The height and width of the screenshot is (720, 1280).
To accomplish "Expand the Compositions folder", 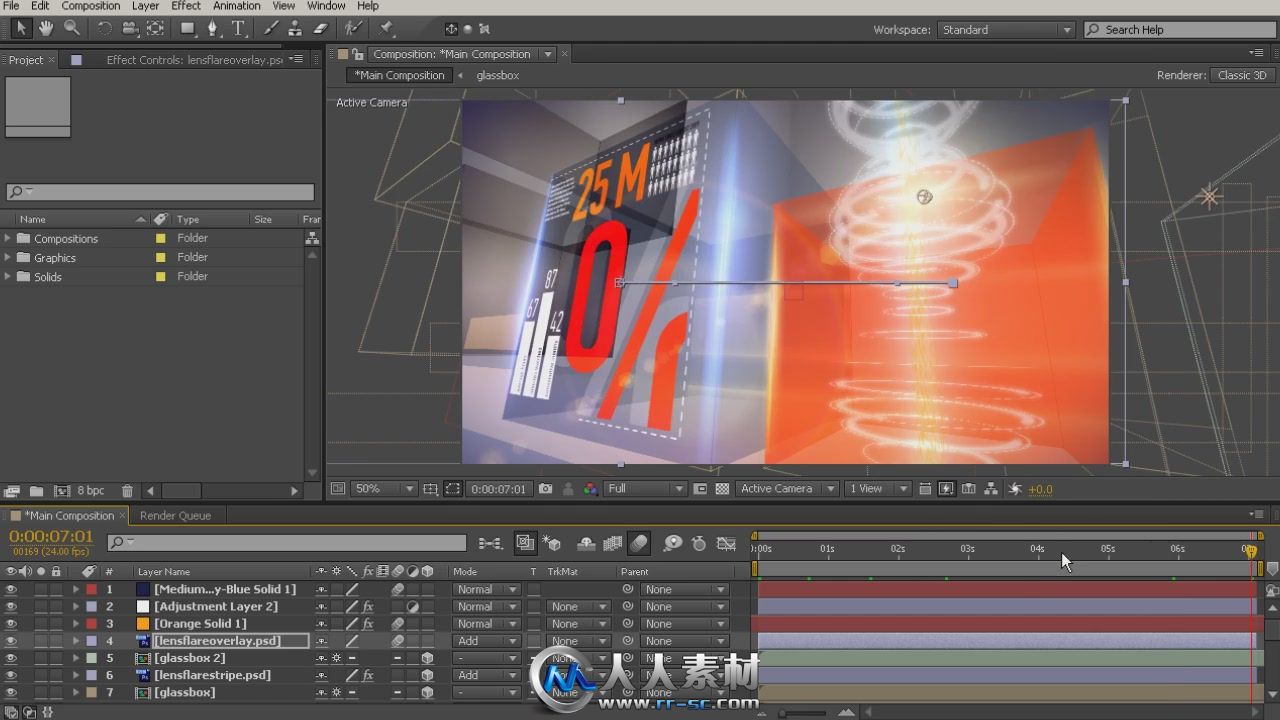I will [8, 239].
